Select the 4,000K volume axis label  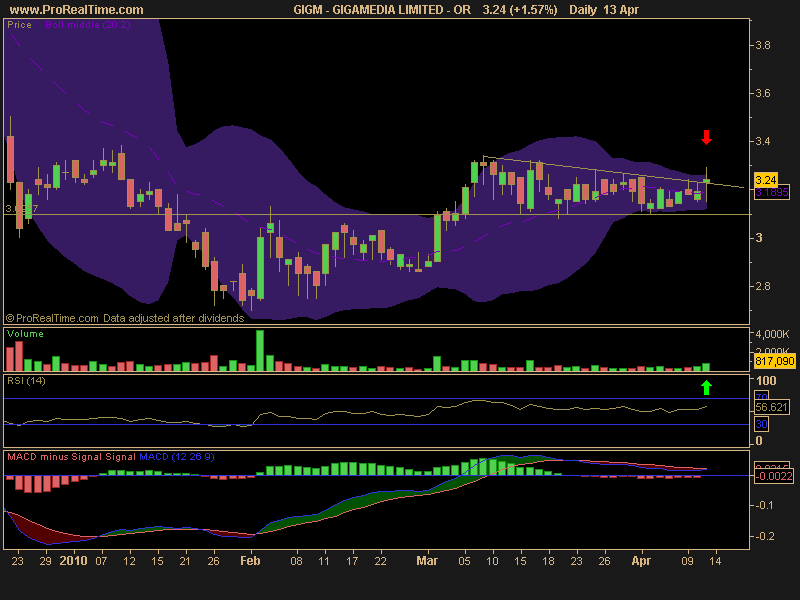pos(772,334)
